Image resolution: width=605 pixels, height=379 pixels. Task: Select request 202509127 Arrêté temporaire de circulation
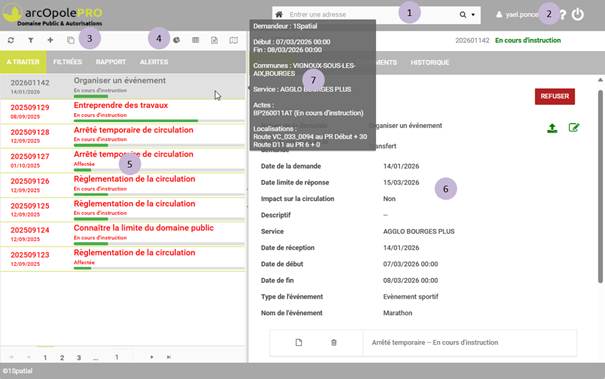click(x=123, y=160)
